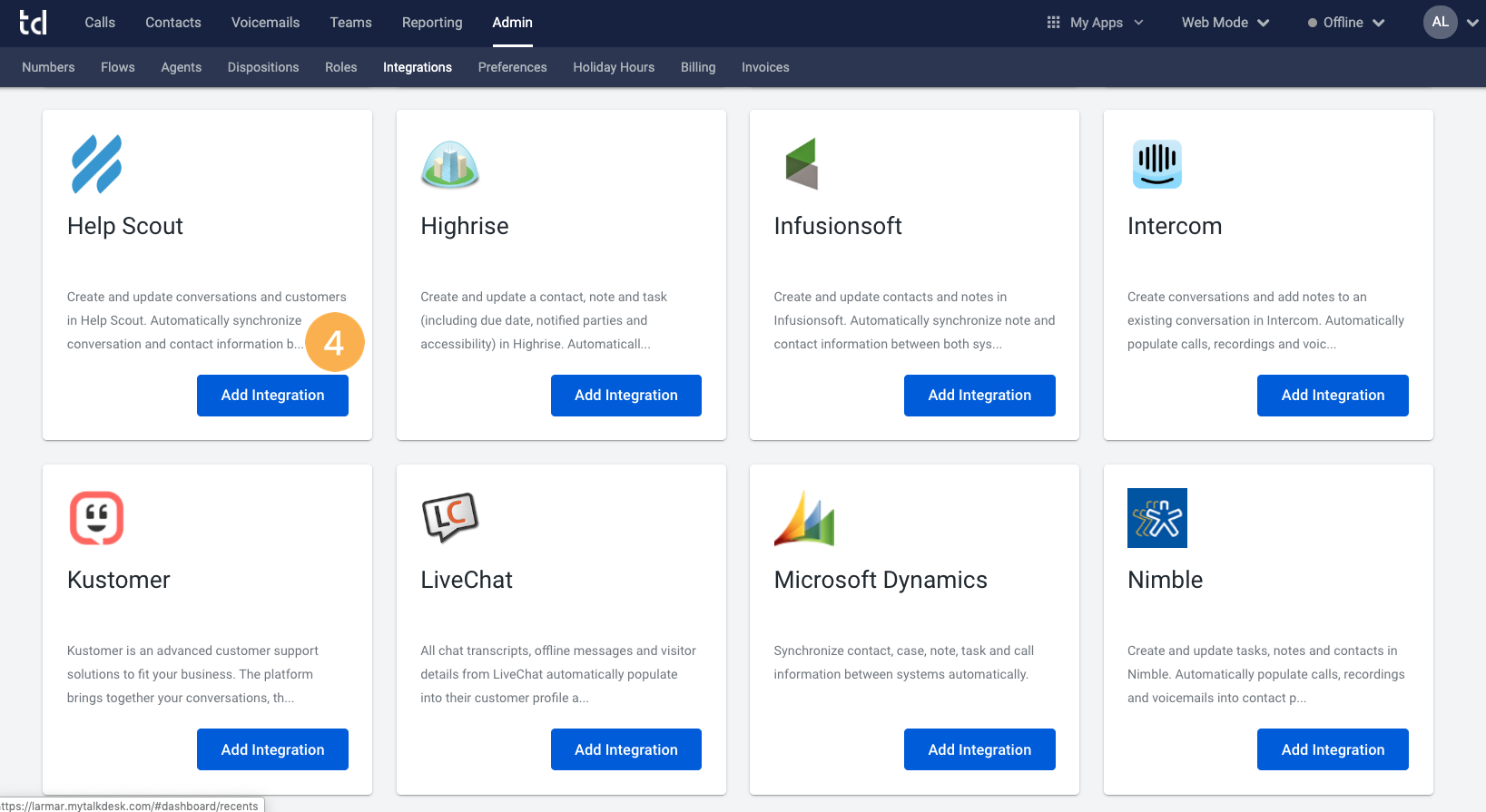
Task: Click the Microsoft Dynamics logo icon
Action: 804,518
